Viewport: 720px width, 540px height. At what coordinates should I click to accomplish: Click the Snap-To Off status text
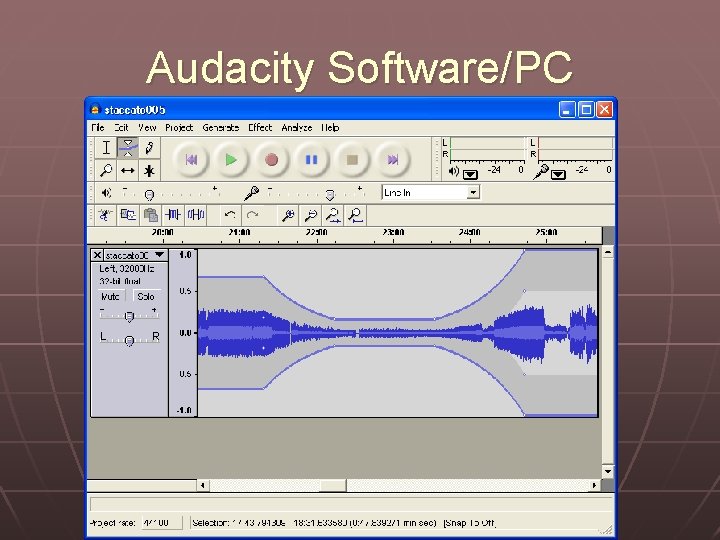(469, 523)
